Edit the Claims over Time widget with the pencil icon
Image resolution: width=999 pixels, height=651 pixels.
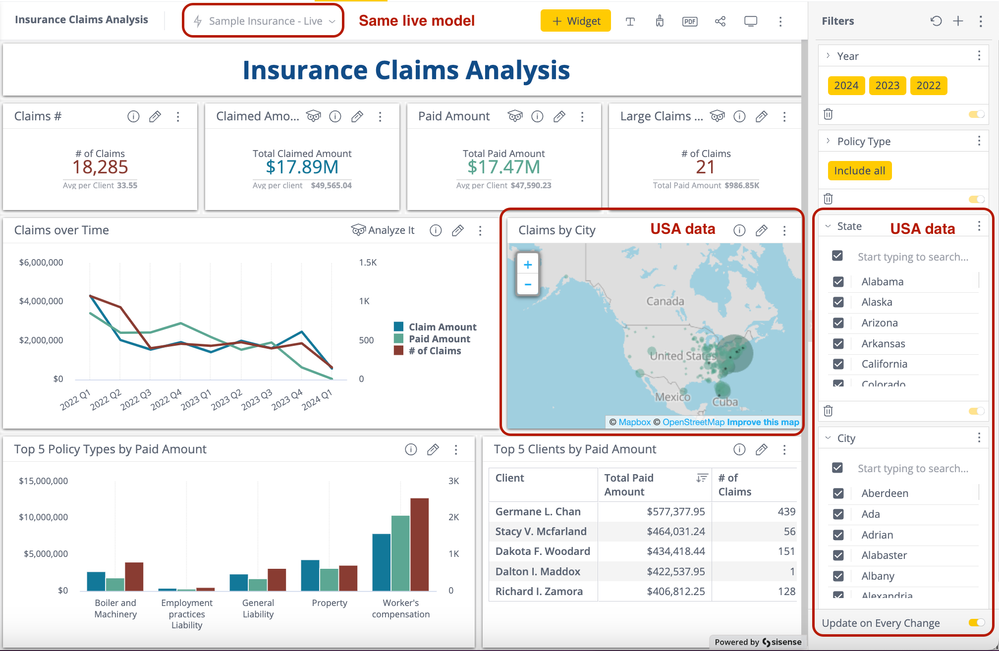pyautogui.click(x=458, y=231)
